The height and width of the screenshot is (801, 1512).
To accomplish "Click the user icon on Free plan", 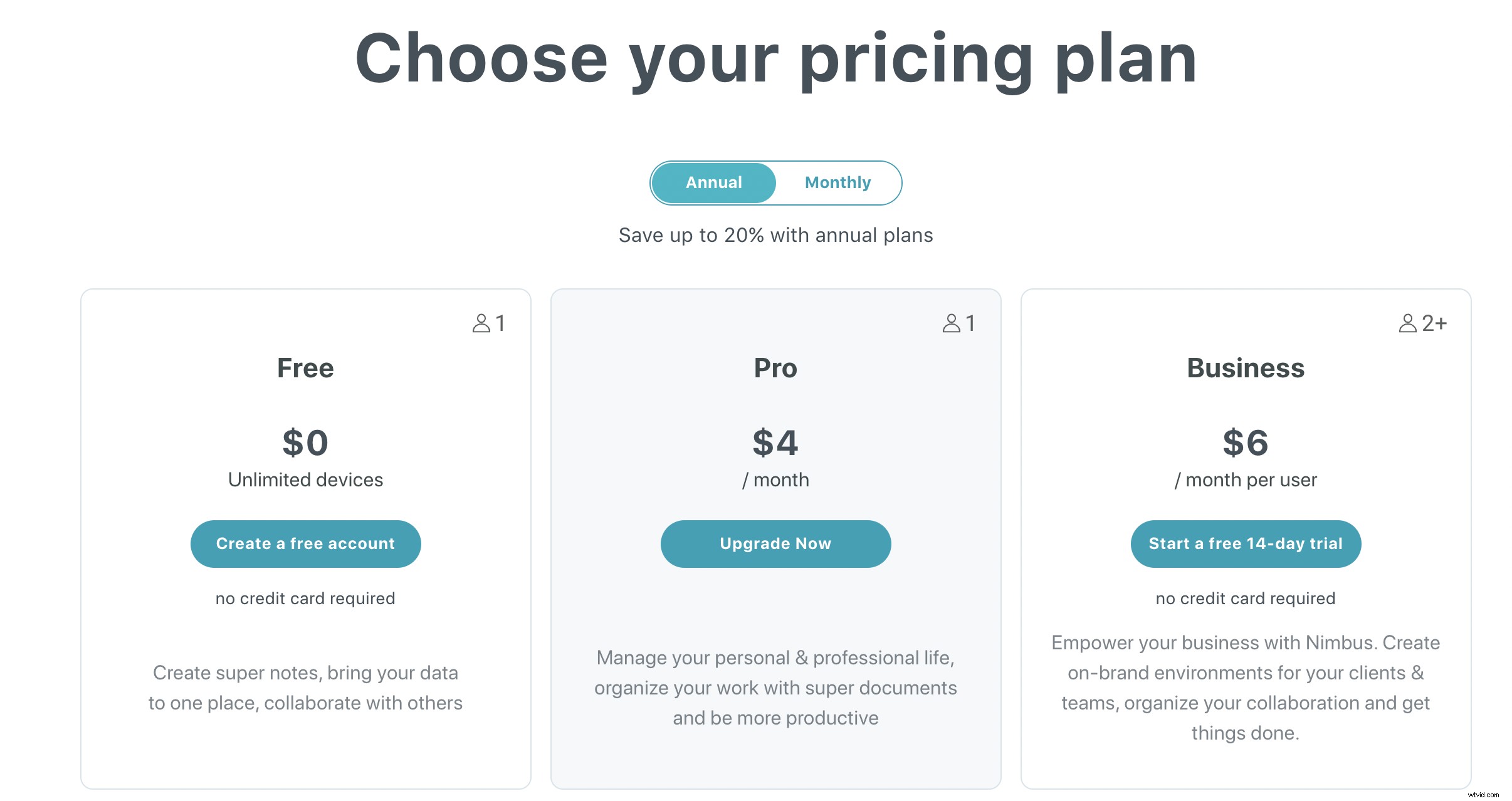I will (481, 323).
